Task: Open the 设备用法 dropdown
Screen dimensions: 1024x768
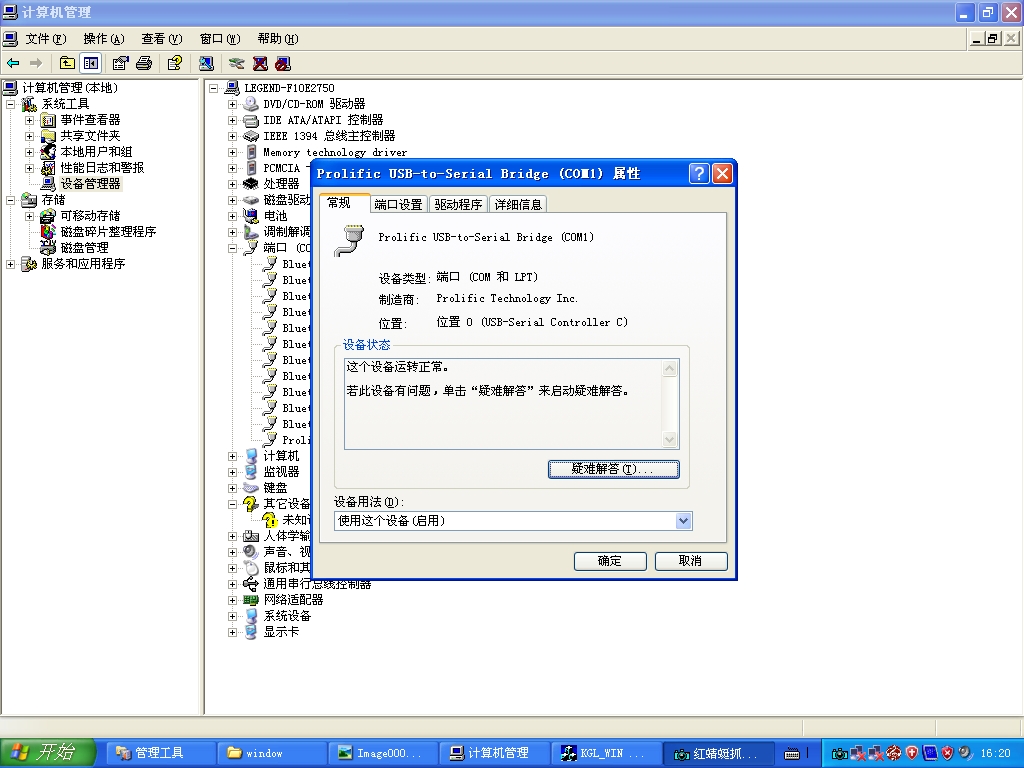Action: 683,521
